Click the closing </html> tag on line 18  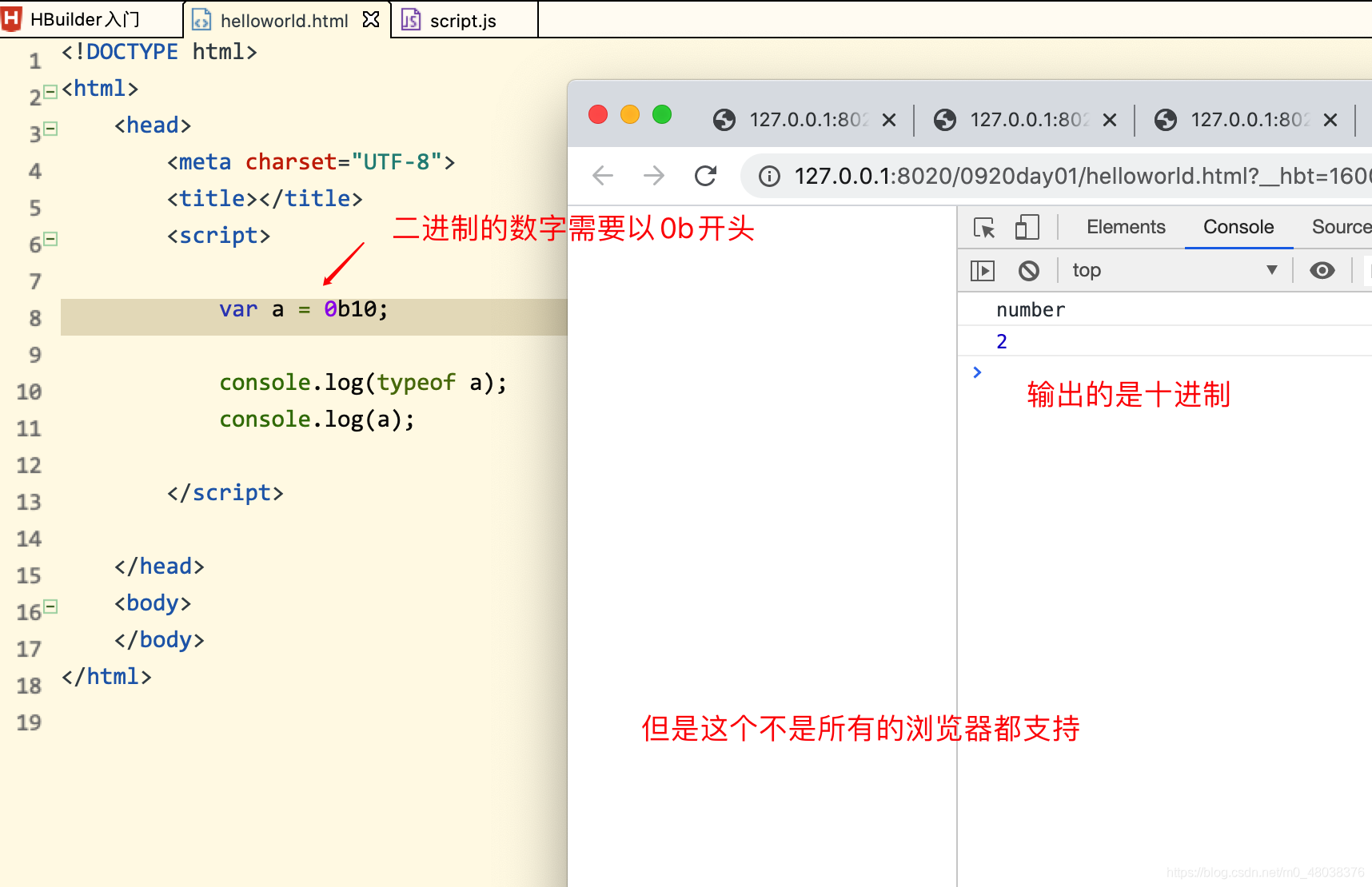[x=106, y=677]
